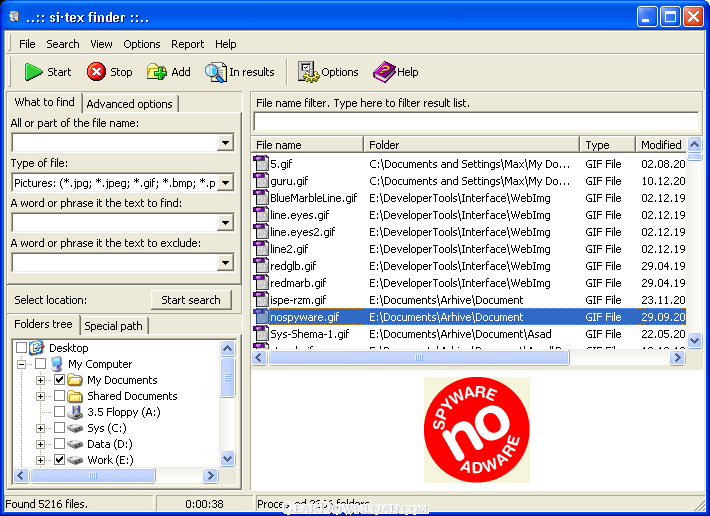Select the line.eyes2.gif file icon
The width and height of the screenshot is (710, 516).
tap(261, 232)
